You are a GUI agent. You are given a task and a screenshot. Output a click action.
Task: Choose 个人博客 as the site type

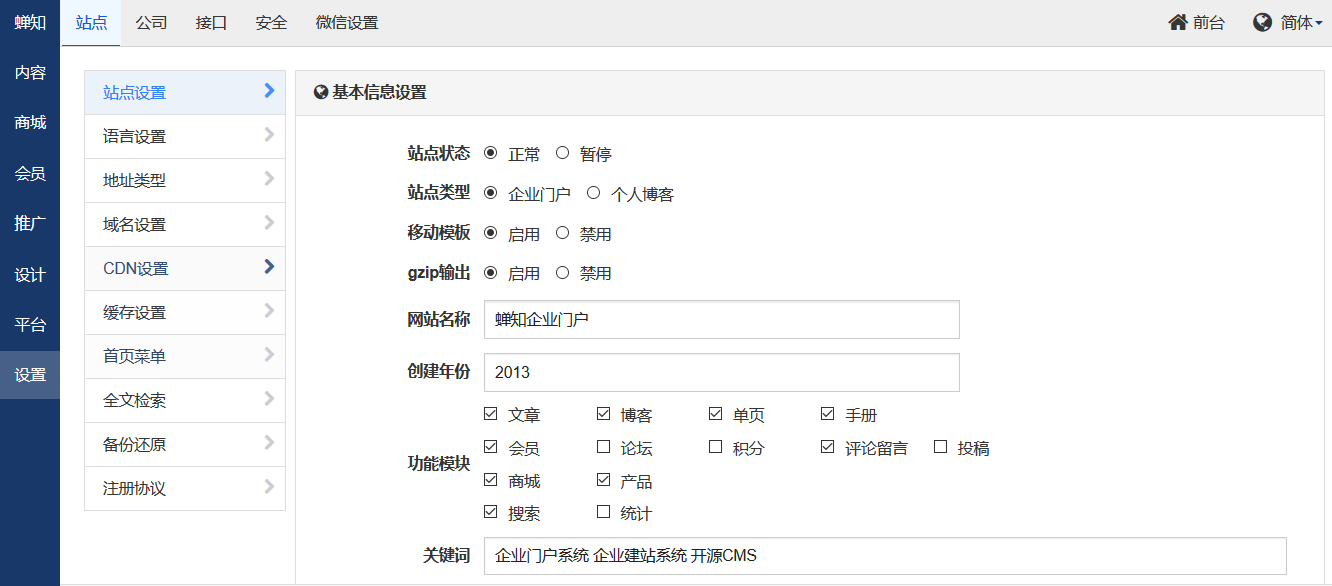click(593, 193)
